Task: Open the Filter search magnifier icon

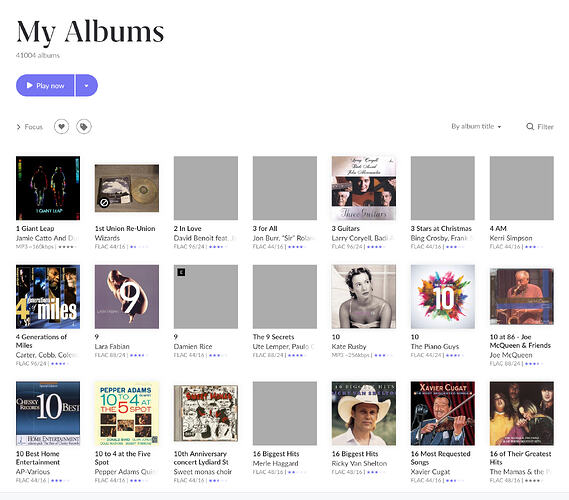Action: click(x=530, y=126)
